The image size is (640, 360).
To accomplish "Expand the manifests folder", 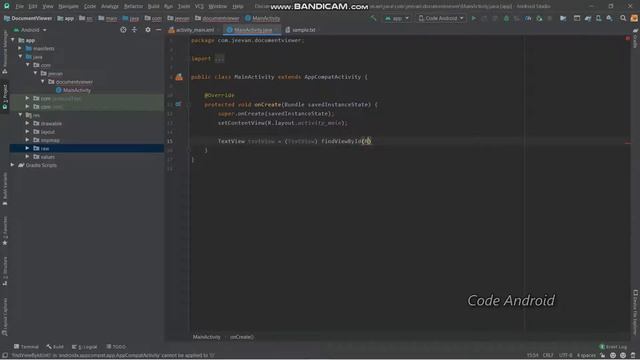I will pyautogui.click(x=20, y=48).
